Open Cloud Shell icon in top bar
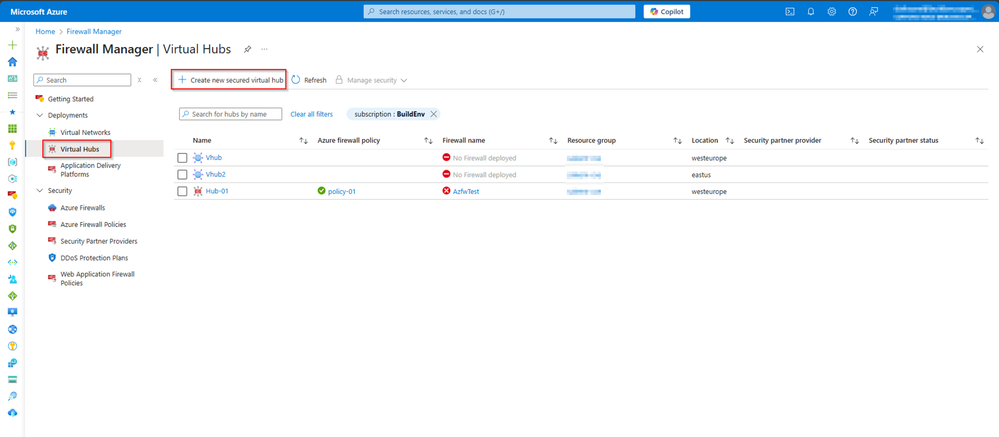Screen dimensions: 999x437 click(x=790, y=11)
